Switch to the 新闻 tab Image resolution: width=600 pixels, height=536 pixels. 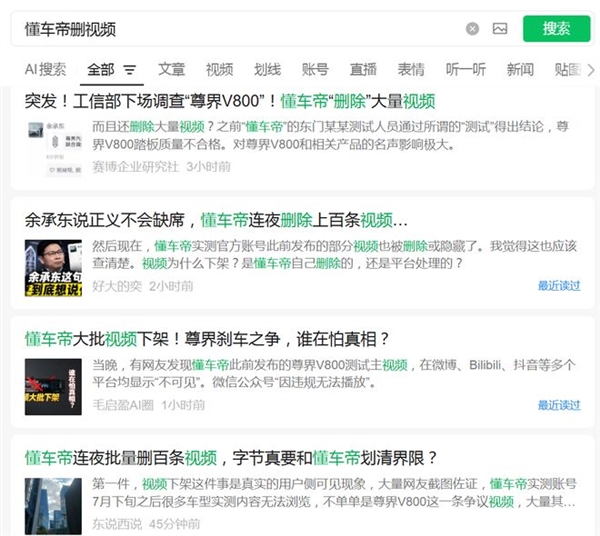tap(520, 70)
